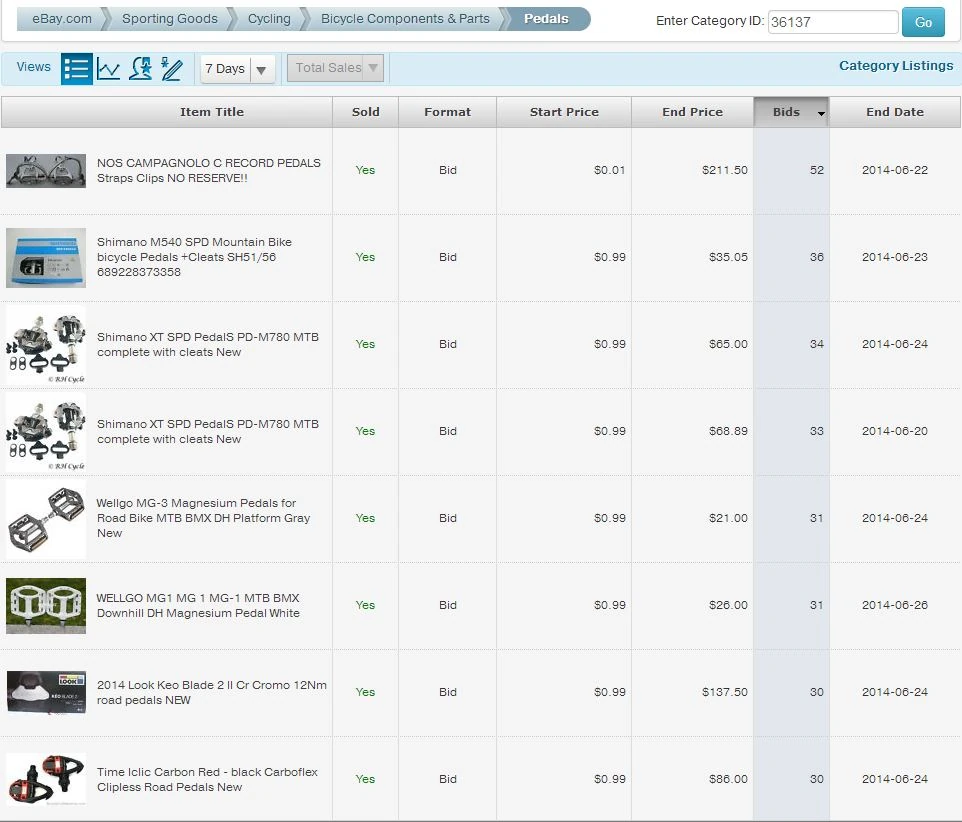
Task: Open Shimano XT thumbnail ending 2014-06-24
Action: click(46, 345)
